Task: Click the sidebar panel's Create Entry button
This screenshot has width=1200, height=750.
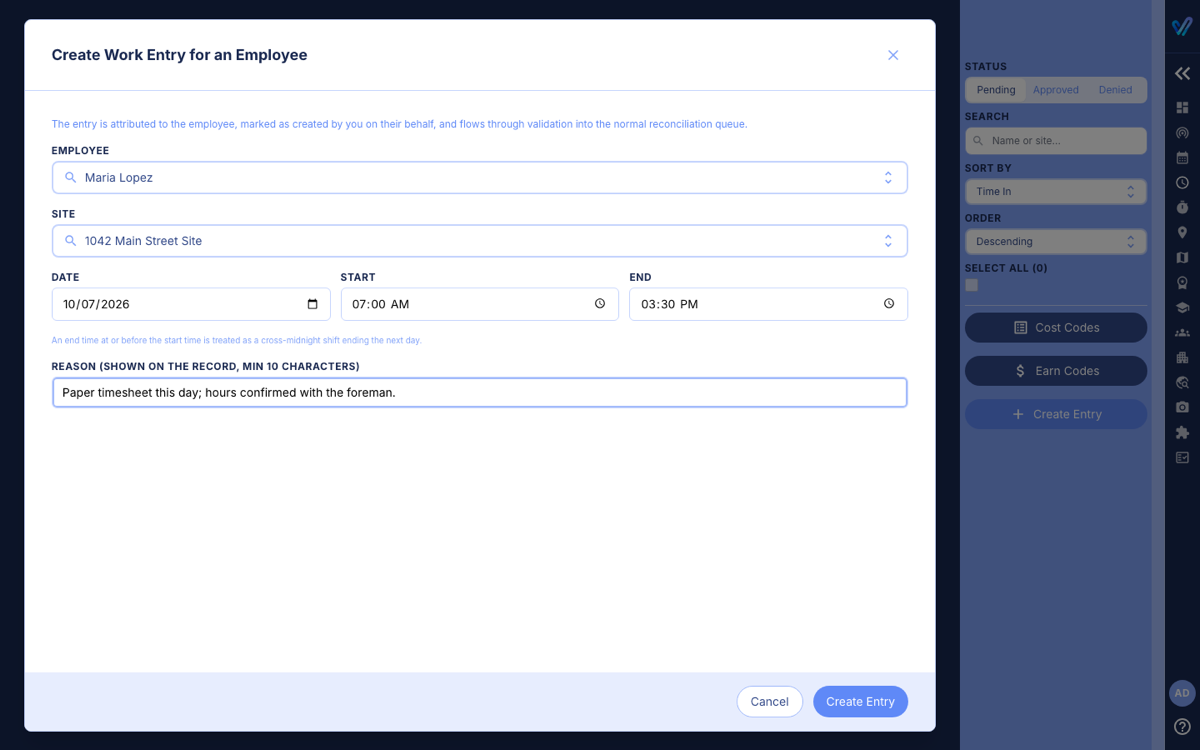Action: [1056, 414]
